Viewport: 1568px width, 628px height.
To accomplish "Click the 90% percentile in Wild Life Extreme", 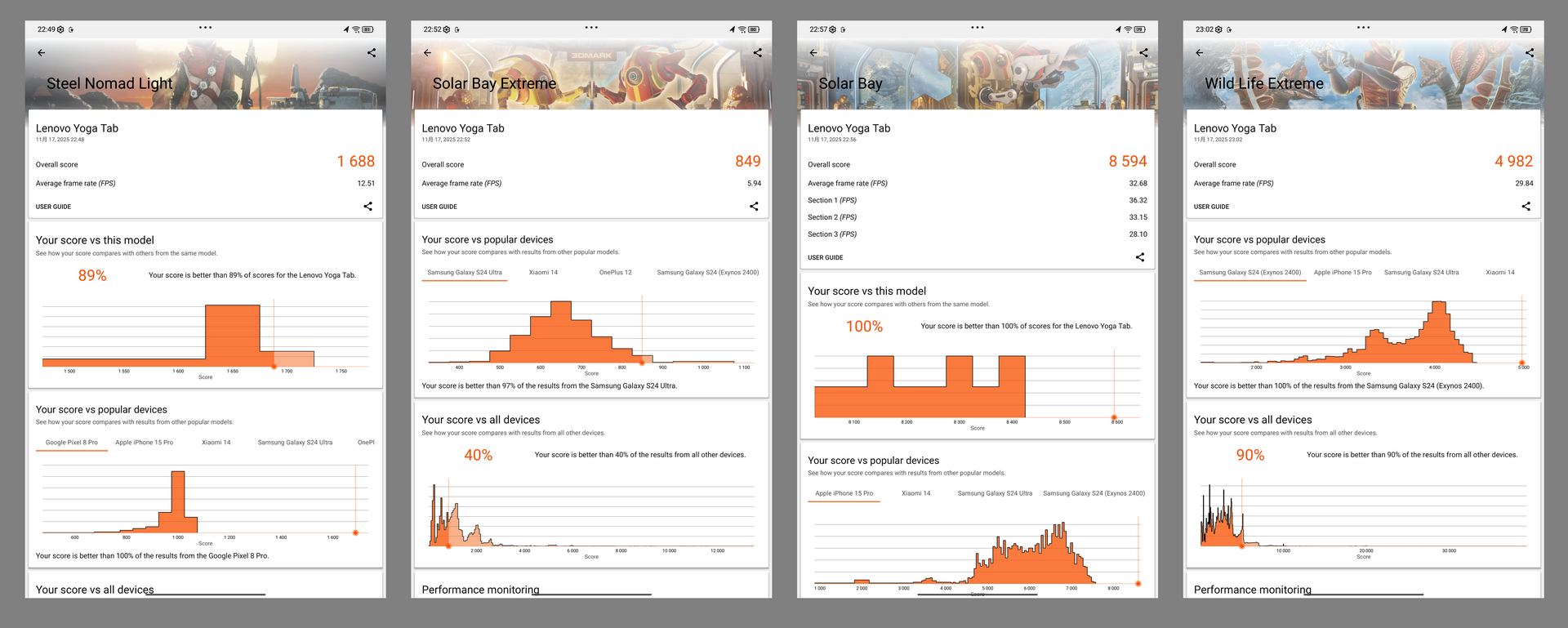I will [1250, 456].
